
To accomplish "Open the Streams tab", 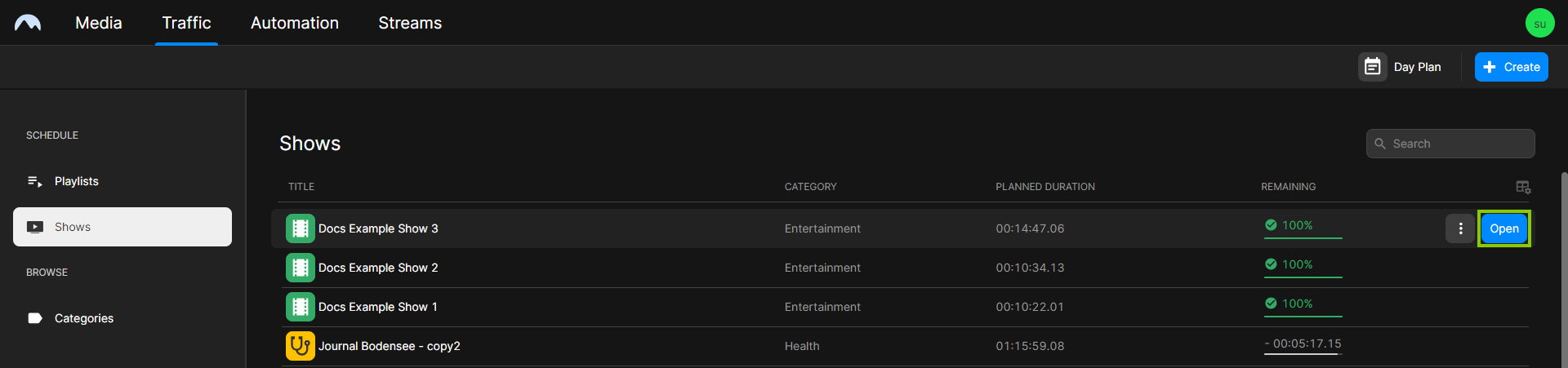I will pos(410,23).
